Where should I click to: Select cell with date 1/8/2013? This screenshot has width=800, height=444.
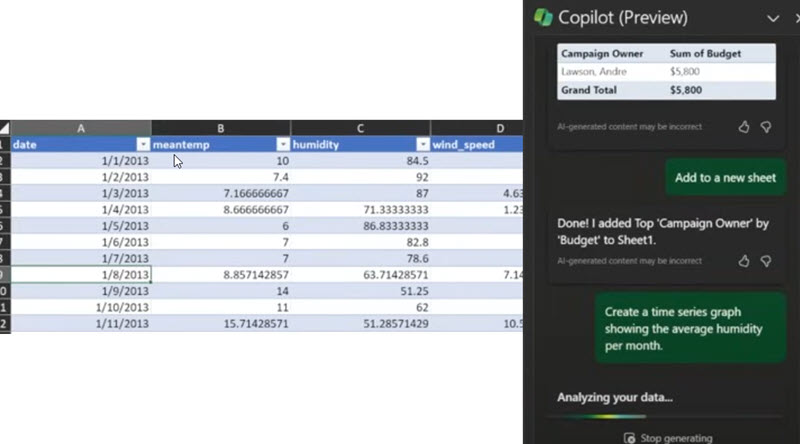[81, 275]
